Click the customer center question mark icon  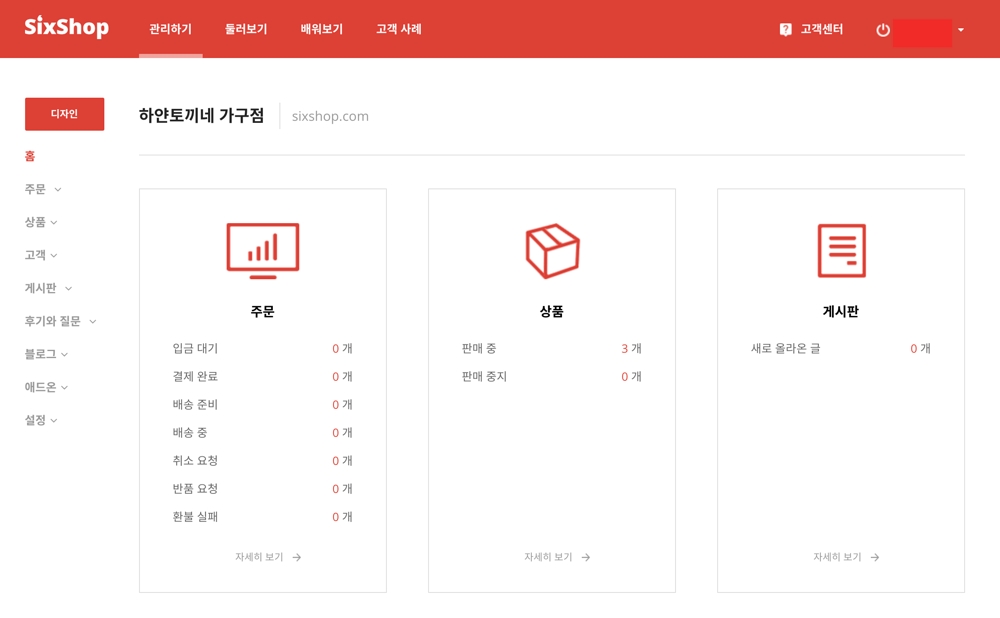click(x=786, y=30)
